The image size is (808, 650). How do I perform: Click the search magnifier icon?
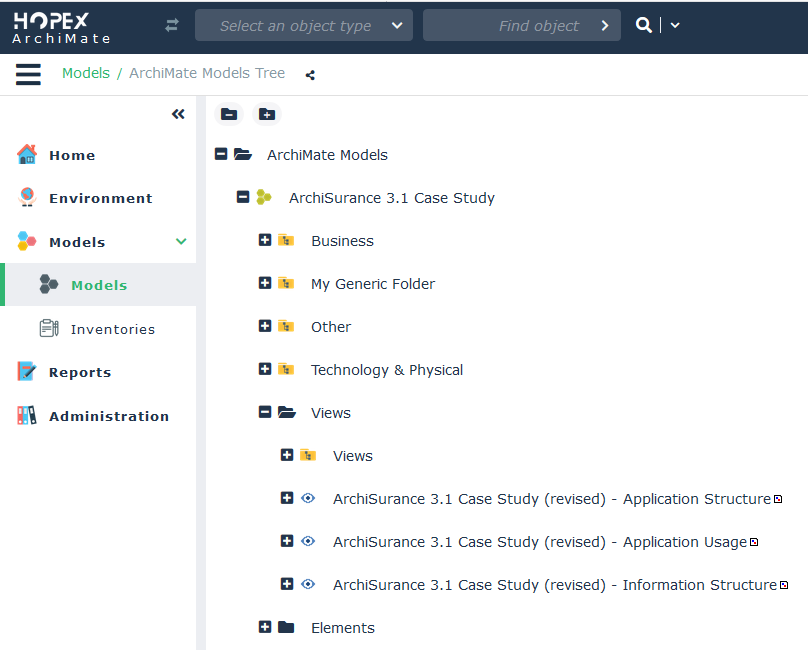pyautogui.click(x=643, y=25)
